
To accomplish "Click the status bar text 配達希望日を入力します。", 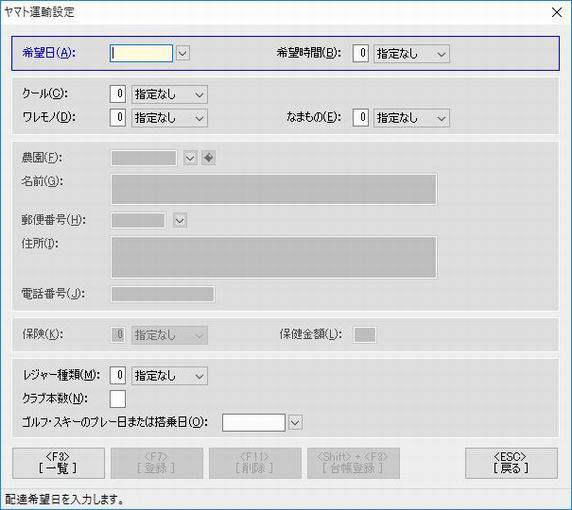I will (x=64, y=499).
